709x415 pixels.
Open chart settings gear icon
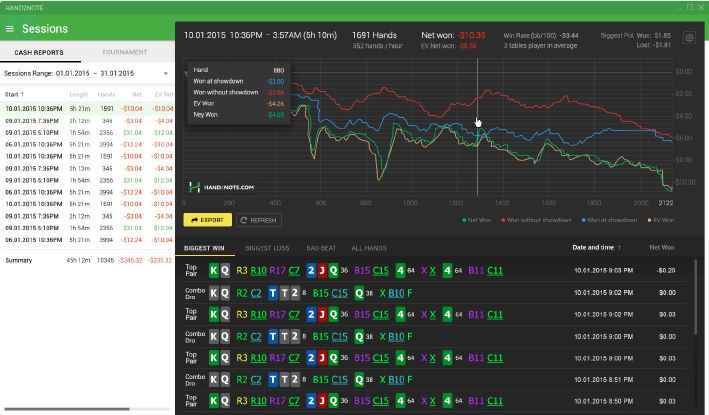click(x=688, y=38)
